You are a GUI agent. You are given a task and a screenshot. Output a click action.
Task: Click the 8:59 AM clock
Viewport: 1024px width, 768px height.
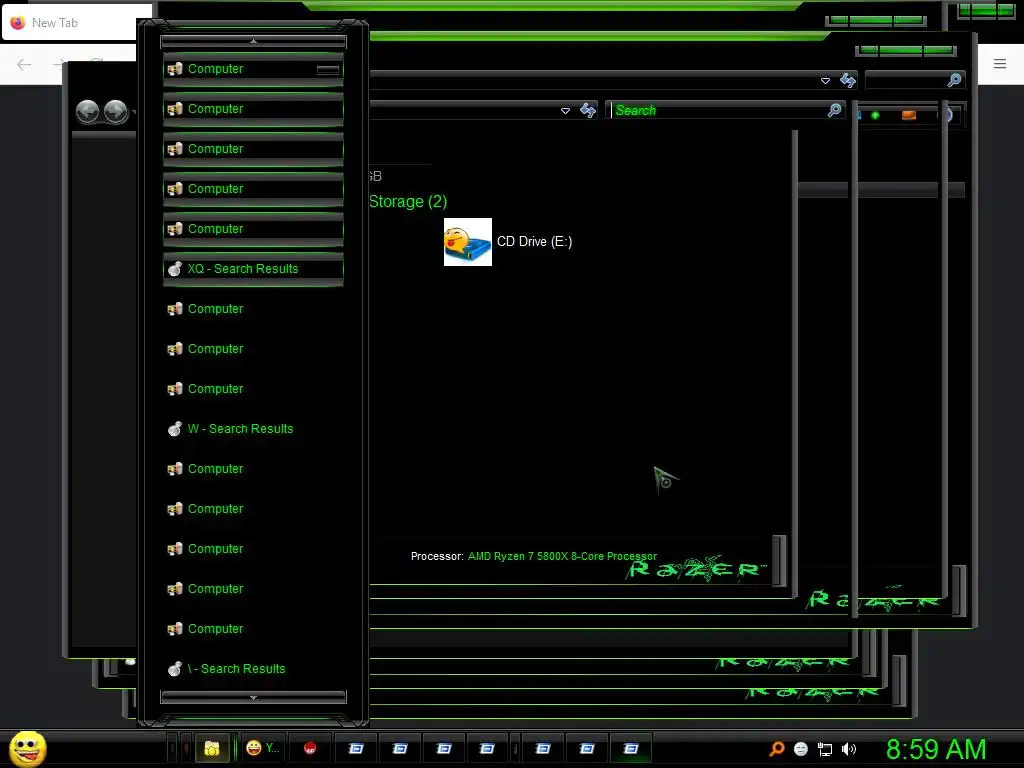pyautogui.click(x=936, y=749)
